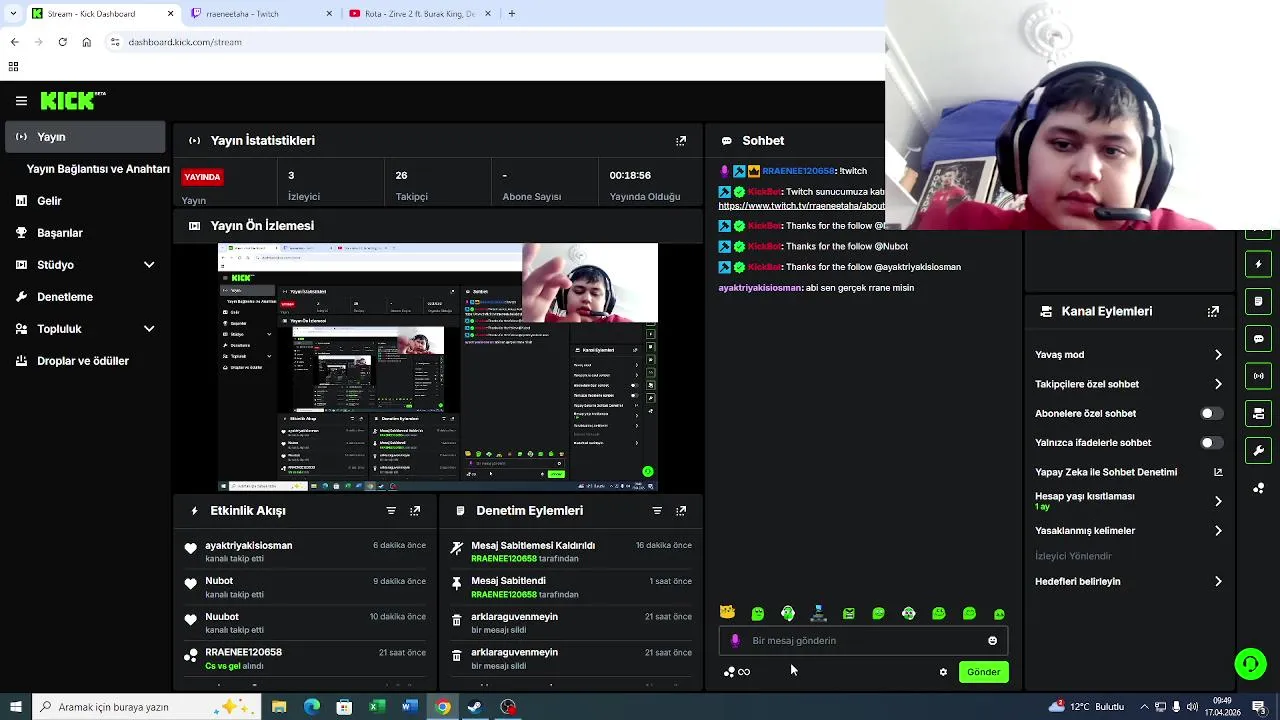Open the volume control in system tray

point(1192,707)
